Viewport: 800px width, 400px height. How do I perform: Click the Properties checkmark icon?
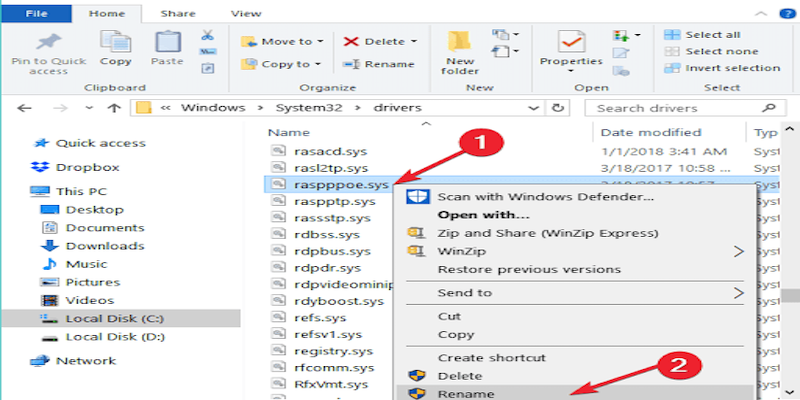click(x=571, y=42)
